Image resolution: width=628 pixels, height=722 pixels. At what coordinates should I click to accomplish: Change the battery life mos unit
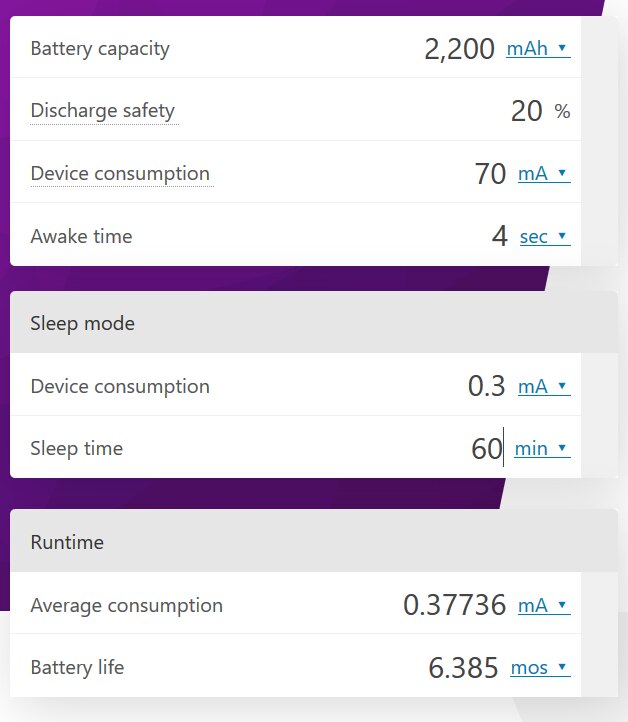coord(540,667)
